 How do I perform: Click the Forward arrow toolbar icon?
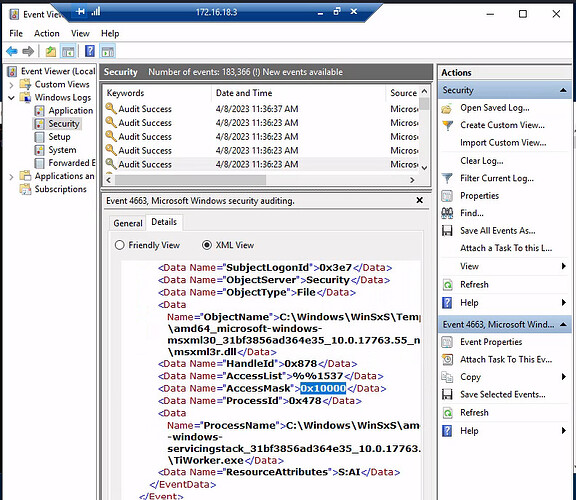click(28, 51)
